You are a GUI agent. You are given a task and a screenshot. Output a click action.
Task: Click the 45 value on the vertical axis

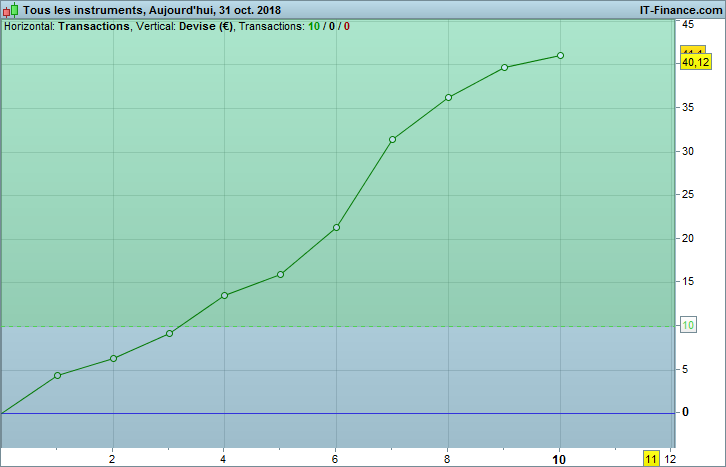(688, 24)
